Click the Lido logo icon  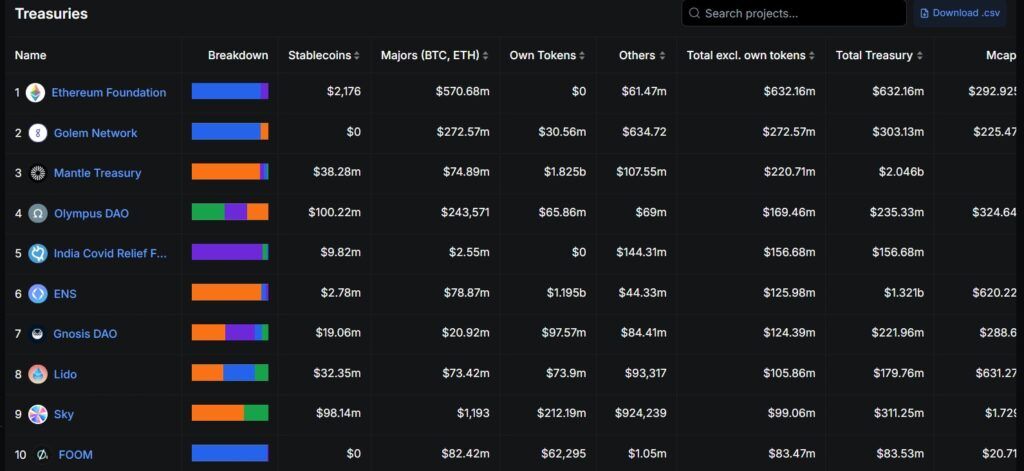38,374
